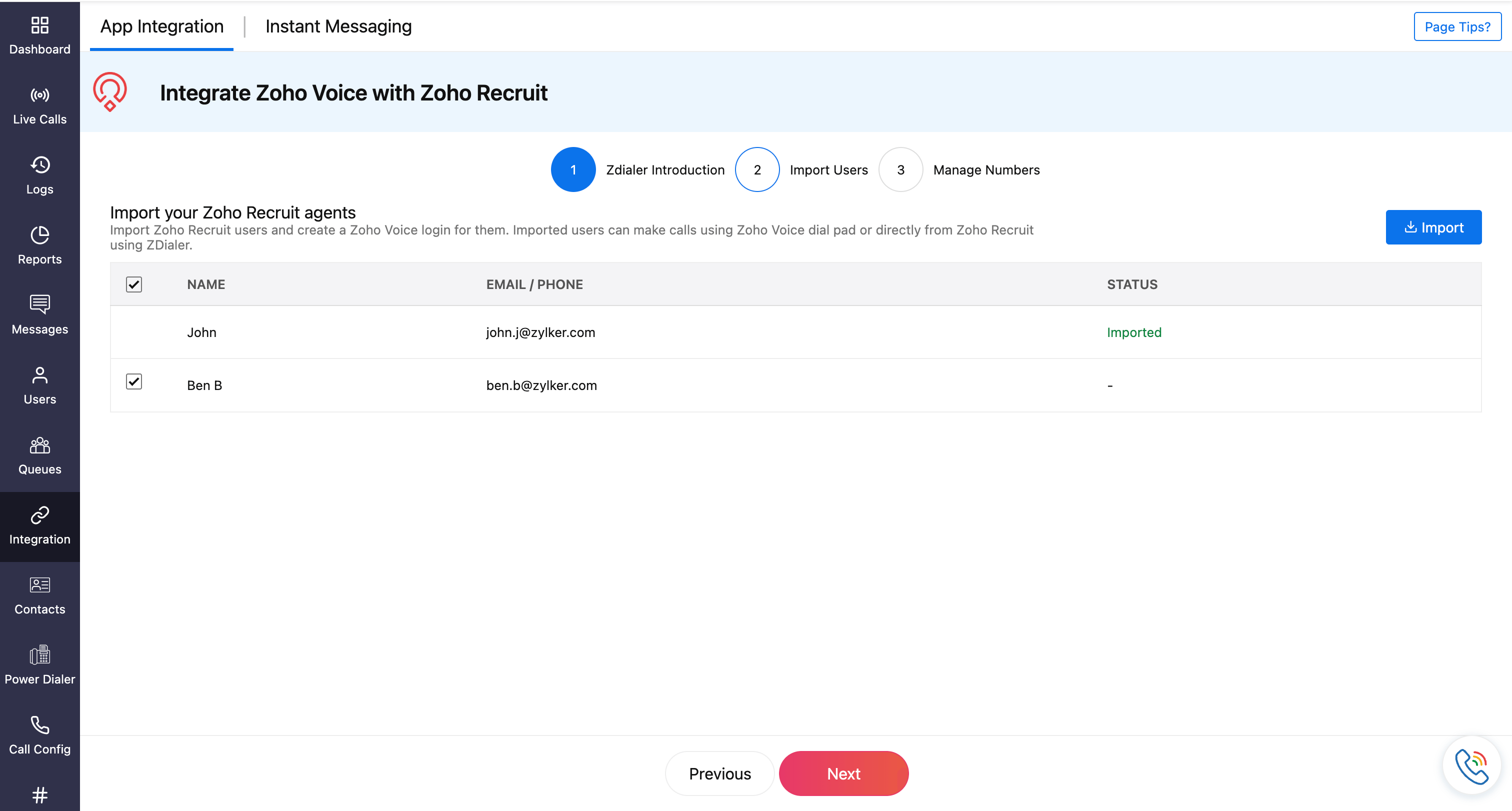
Task: Click the blue Import button
Action: (x=1433, y=227)
